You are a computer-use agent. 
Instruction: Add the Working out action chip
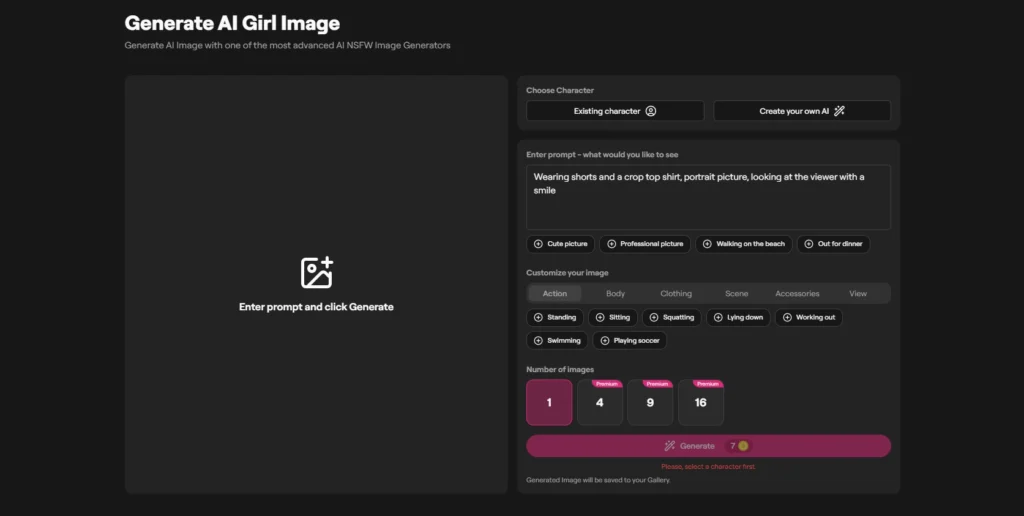pyautogui.click(x=808, y=317)
